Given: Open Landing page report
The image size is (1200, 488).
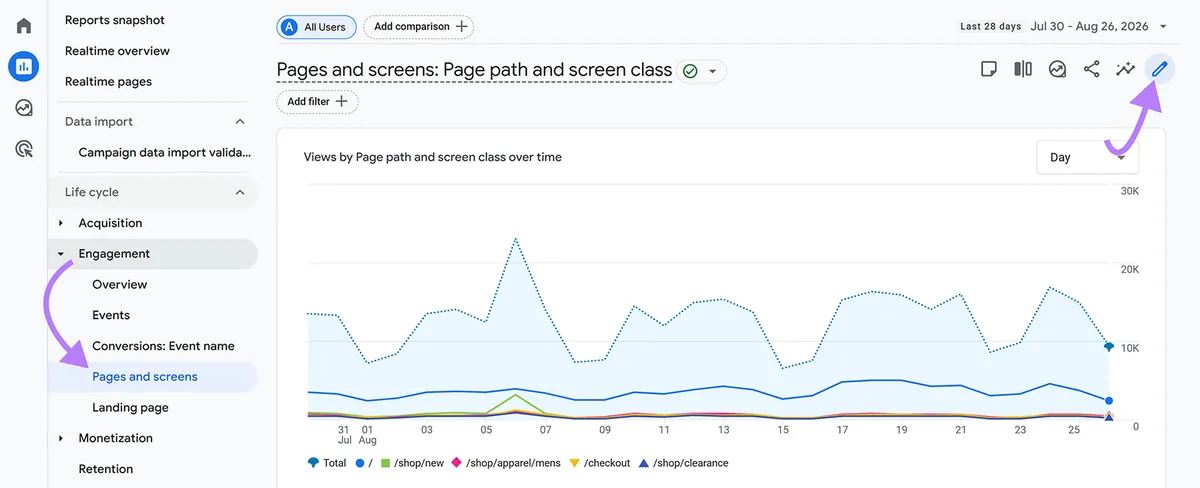Looking at the screenshot, I should coord(130,408).
